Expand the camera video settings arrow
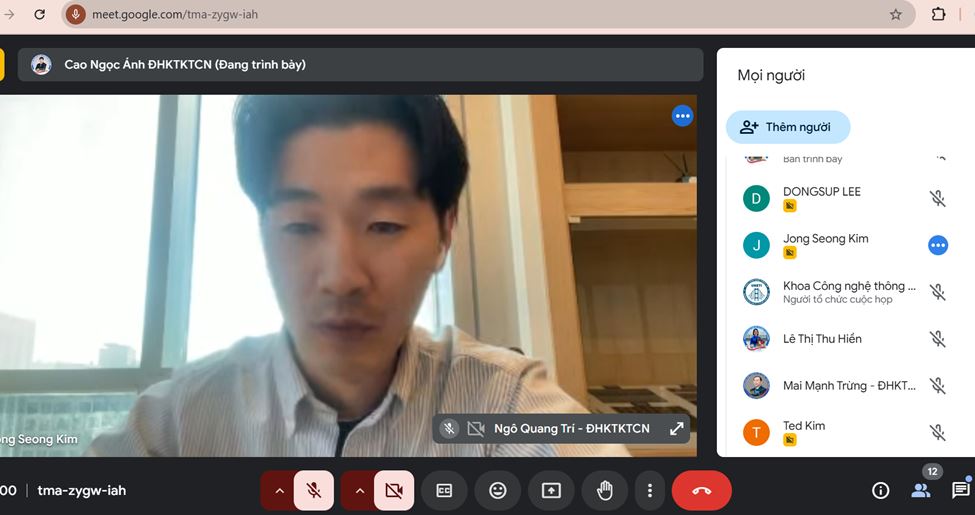 358,491
